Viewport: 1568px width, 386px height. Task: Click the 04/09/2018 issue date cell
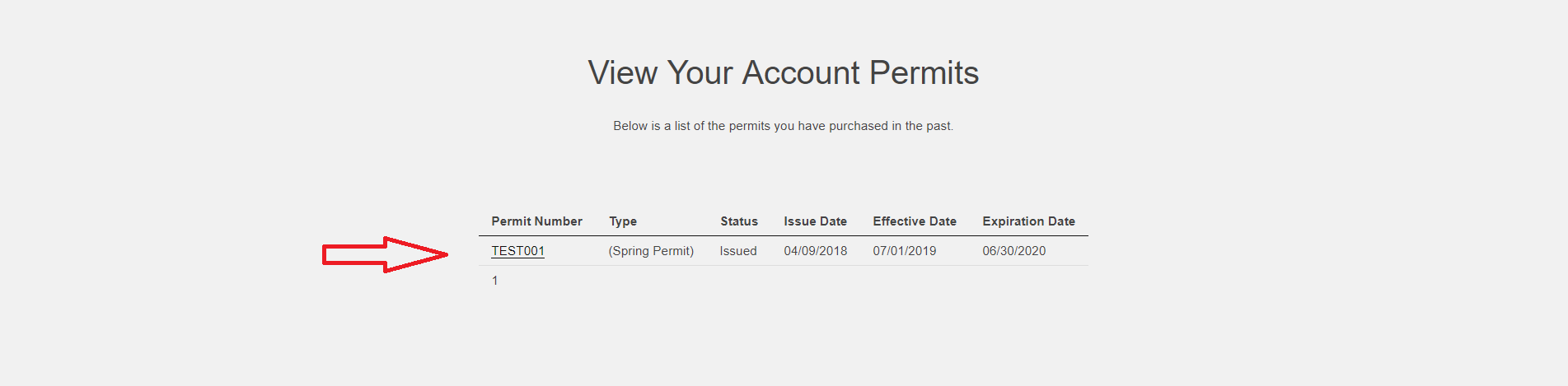click(815, 251)
